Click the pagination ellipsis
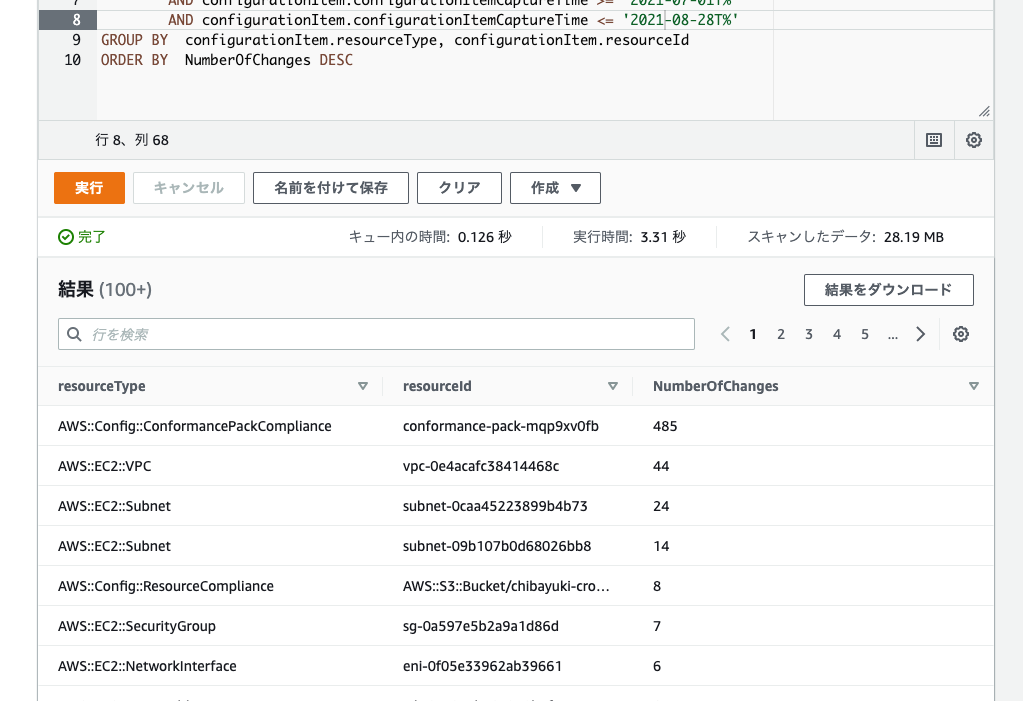 tap(893, 335)
